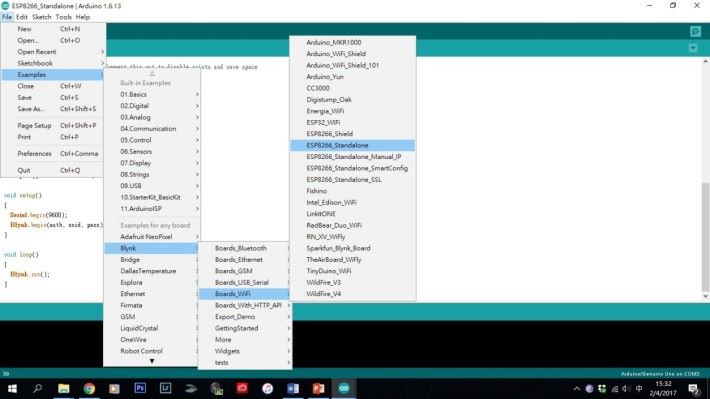The width and height of the screenshot is (710, 399).
Task: Select the Arduino IDE taskbar icon
Action: click(x=344, y=389)
